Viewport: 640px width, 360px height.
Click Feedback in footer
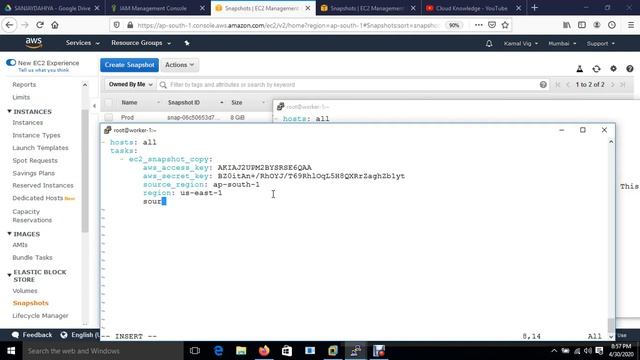[x=32, y=335]
